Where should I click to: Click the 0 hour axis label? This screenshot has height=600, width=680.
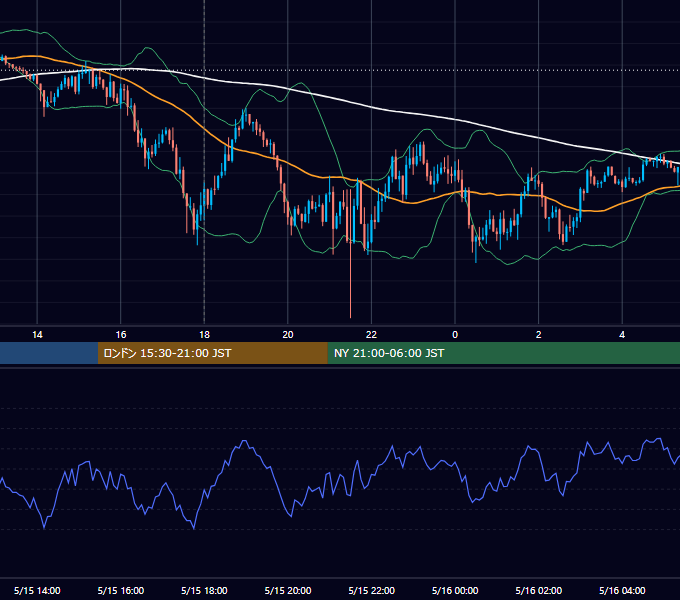coord(455,335)
